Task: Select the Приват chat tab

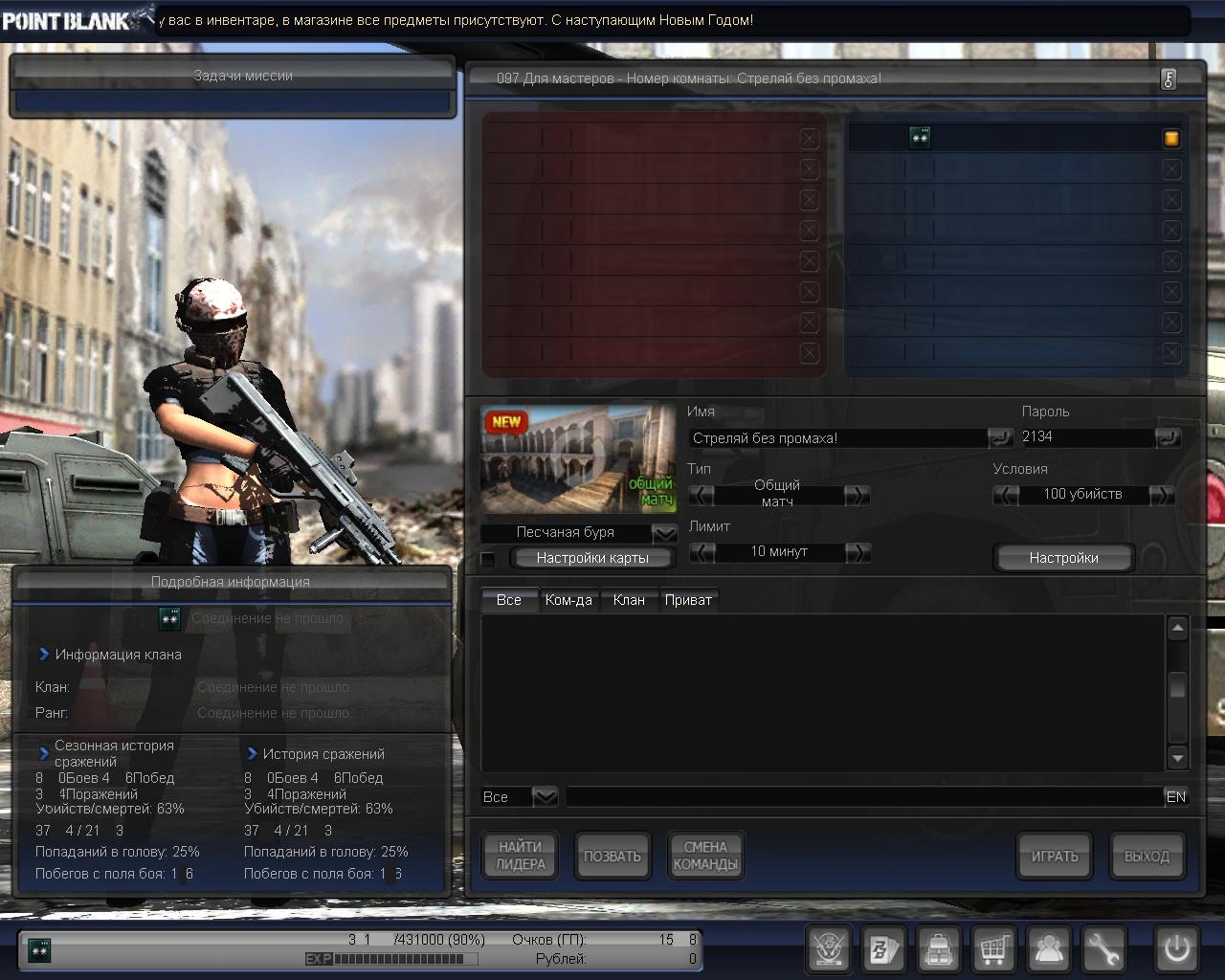Action: (688, 600)
